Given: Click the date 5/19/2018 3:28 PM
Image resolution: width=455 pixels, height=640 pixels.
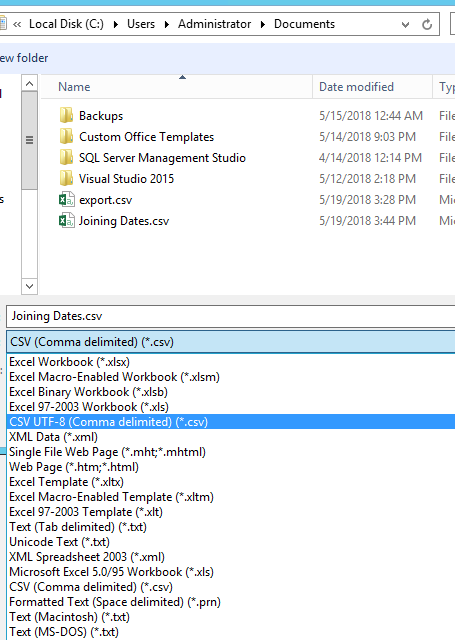Looking at the screenshot, I should point(367,200).
